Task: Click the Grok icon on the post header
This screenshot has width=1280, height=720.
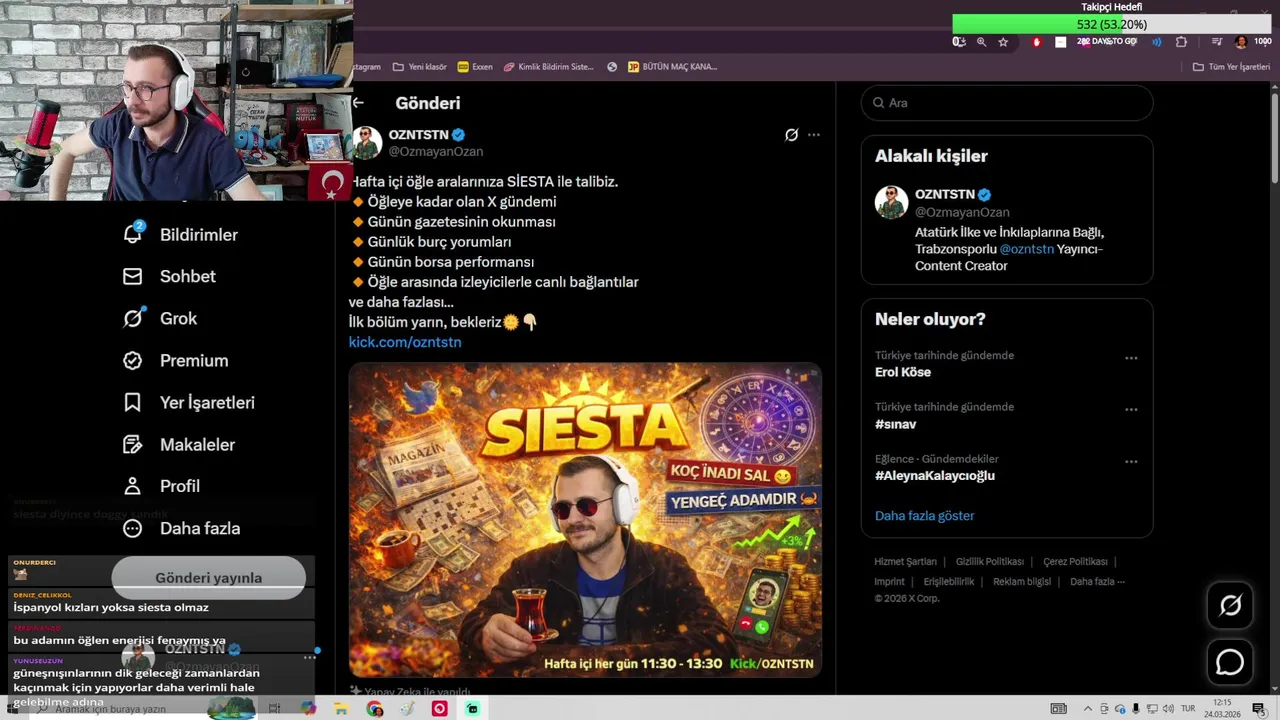Action: coord(791,134)
